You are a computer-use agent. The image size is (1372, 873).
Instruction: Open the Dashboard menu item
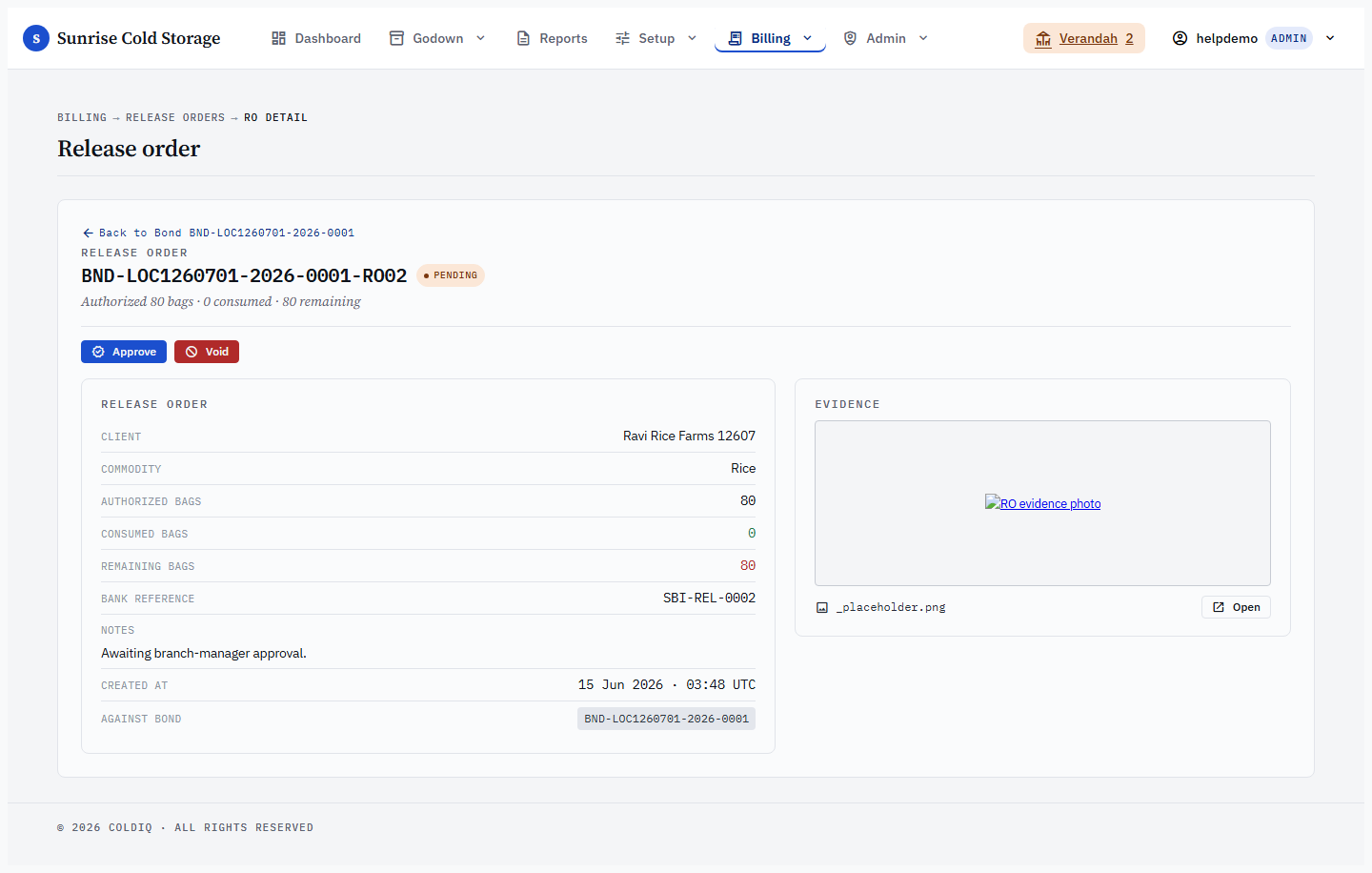point(315,38)
